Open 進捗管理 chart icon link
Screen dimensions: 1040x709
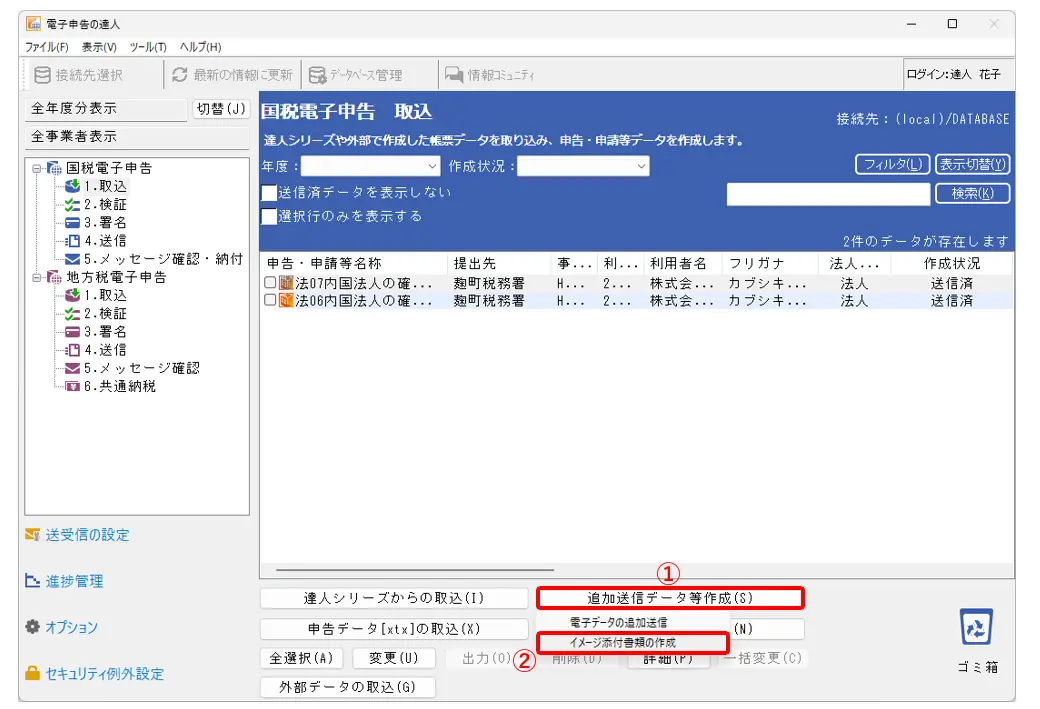click(32, 581)
